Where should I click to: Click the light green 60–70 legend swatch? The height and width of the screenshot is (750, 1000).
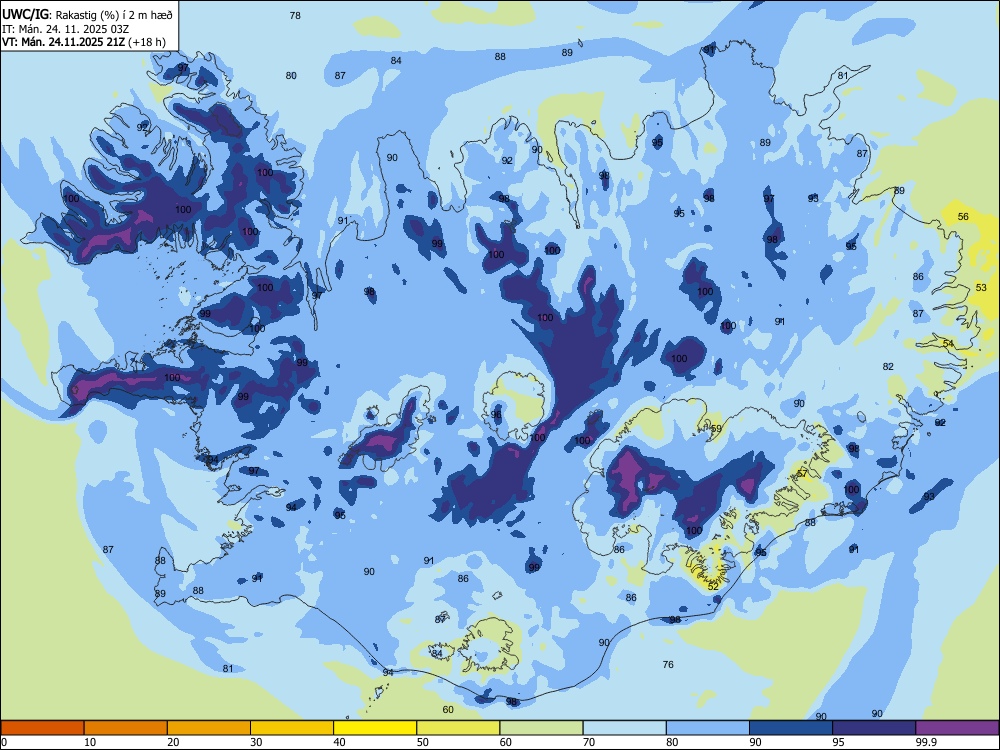541,728
